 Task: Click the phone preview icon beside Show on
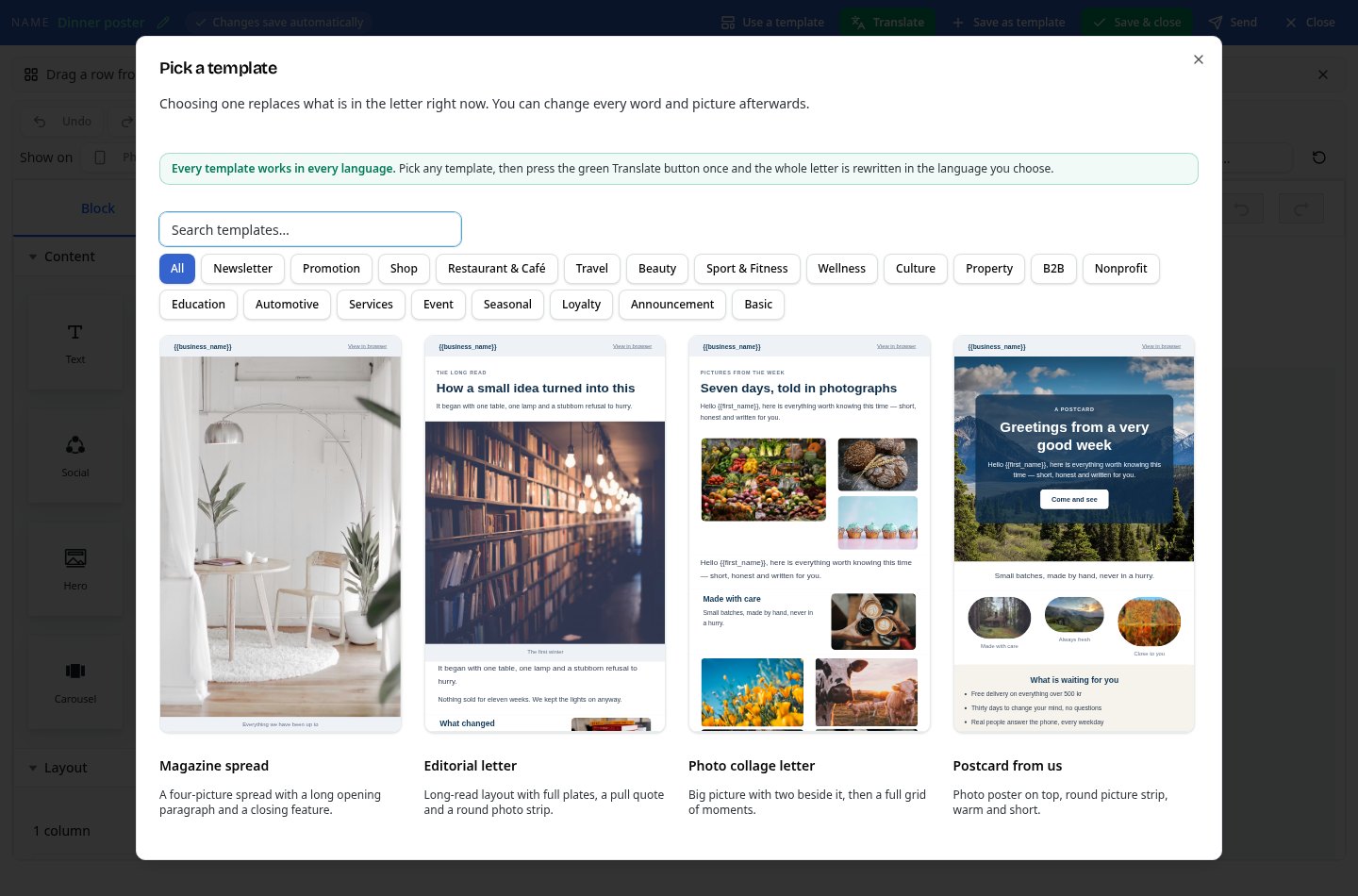point(100,158)
